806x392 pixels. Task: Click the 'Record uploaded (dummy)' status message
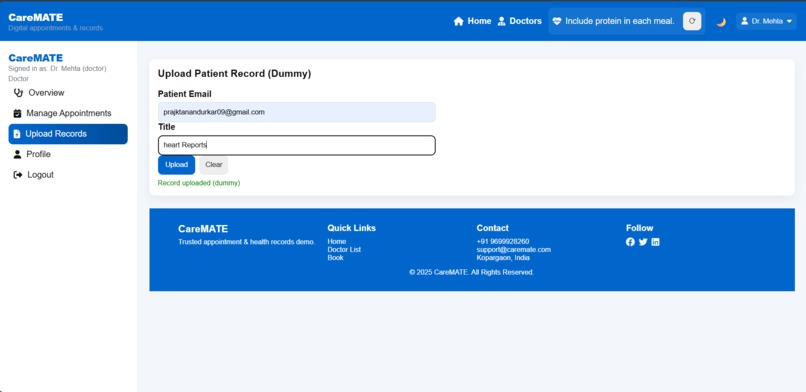click(199, 183)
